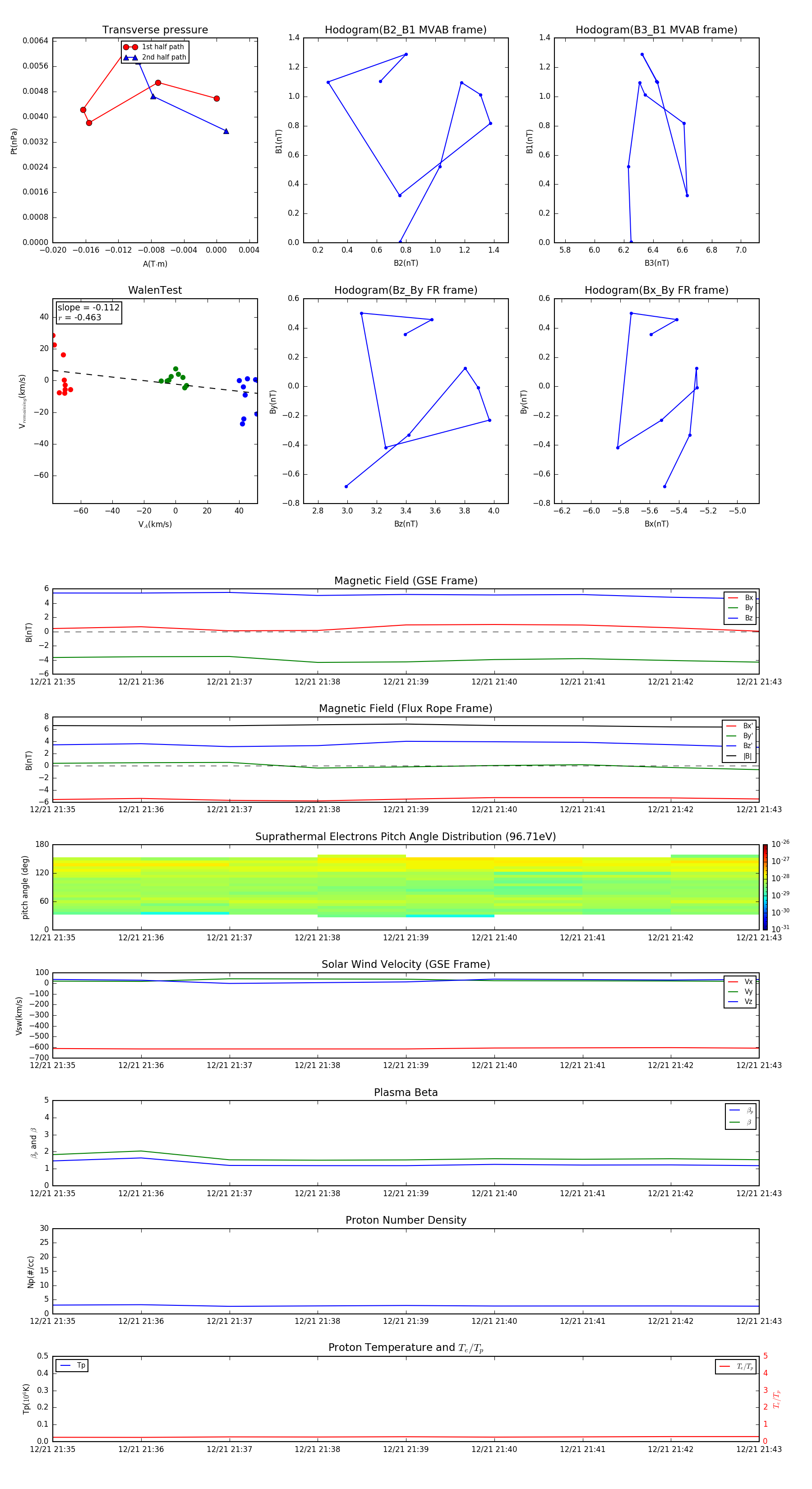The height and width of the screenshot is (1489, 812).
Task: Click the 'V_remaining(km/s)' y-axis label
Action: (23, 401)
